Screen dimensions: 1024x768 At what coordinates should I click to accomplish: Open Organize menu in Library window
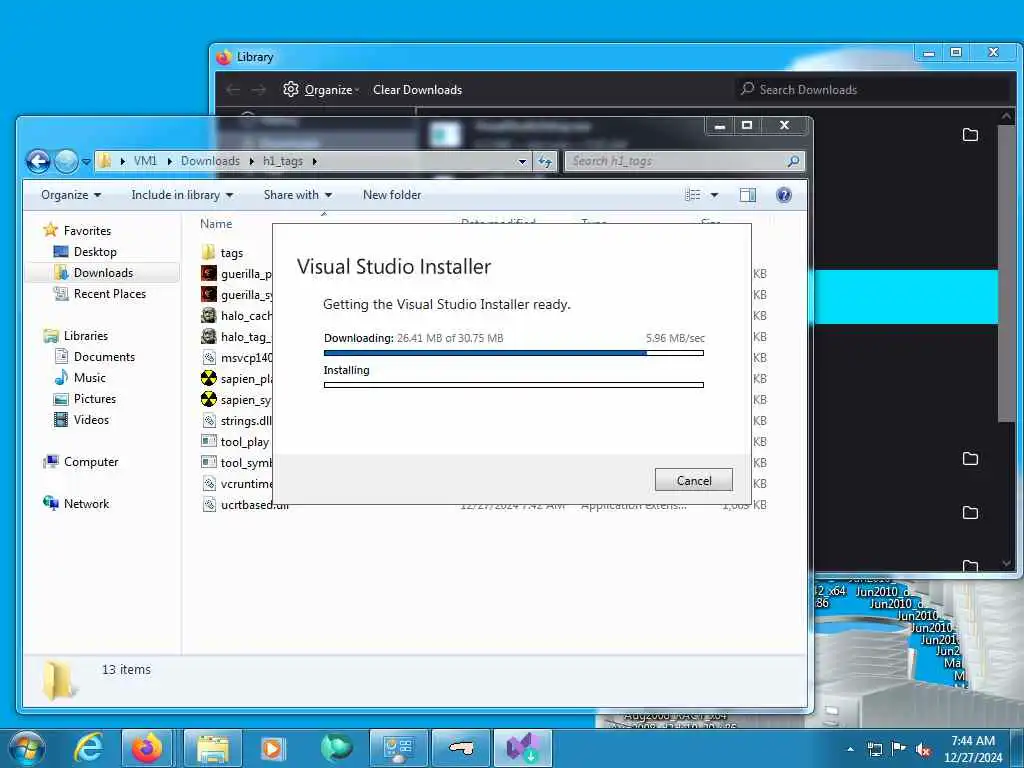point(321,89)
